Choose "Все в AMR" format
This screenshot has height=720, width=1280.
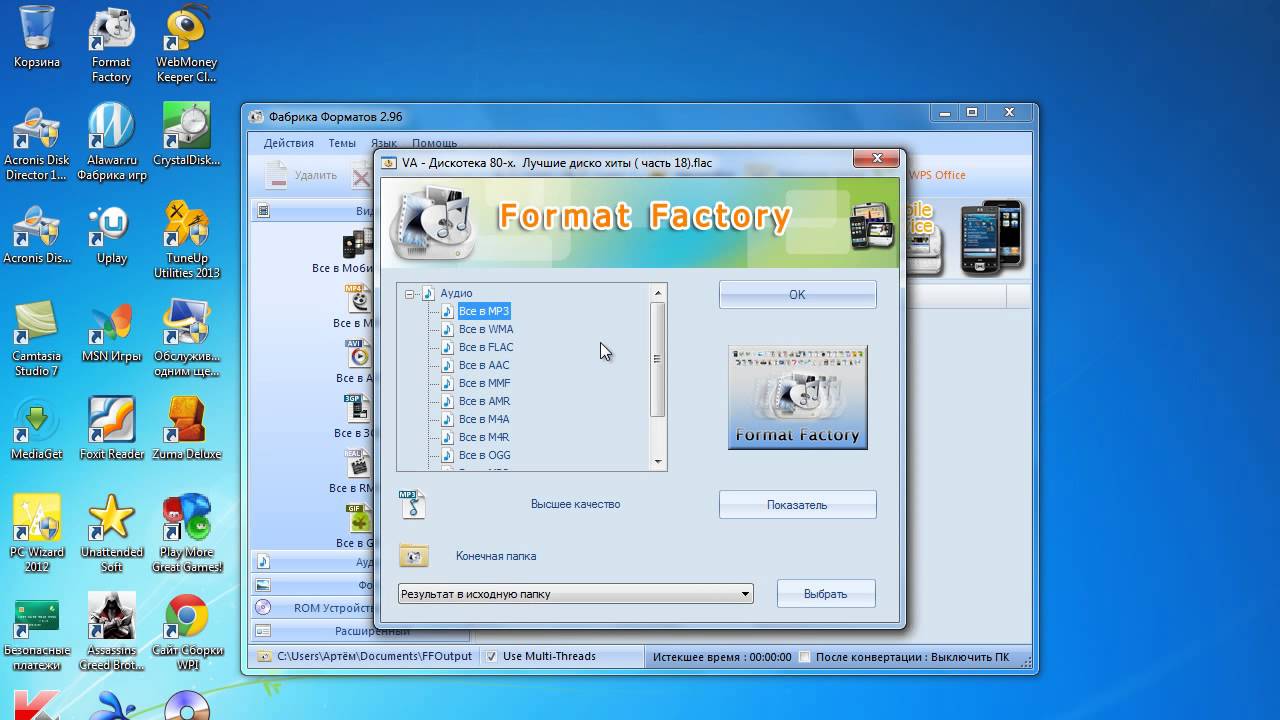tap(484, 401)
